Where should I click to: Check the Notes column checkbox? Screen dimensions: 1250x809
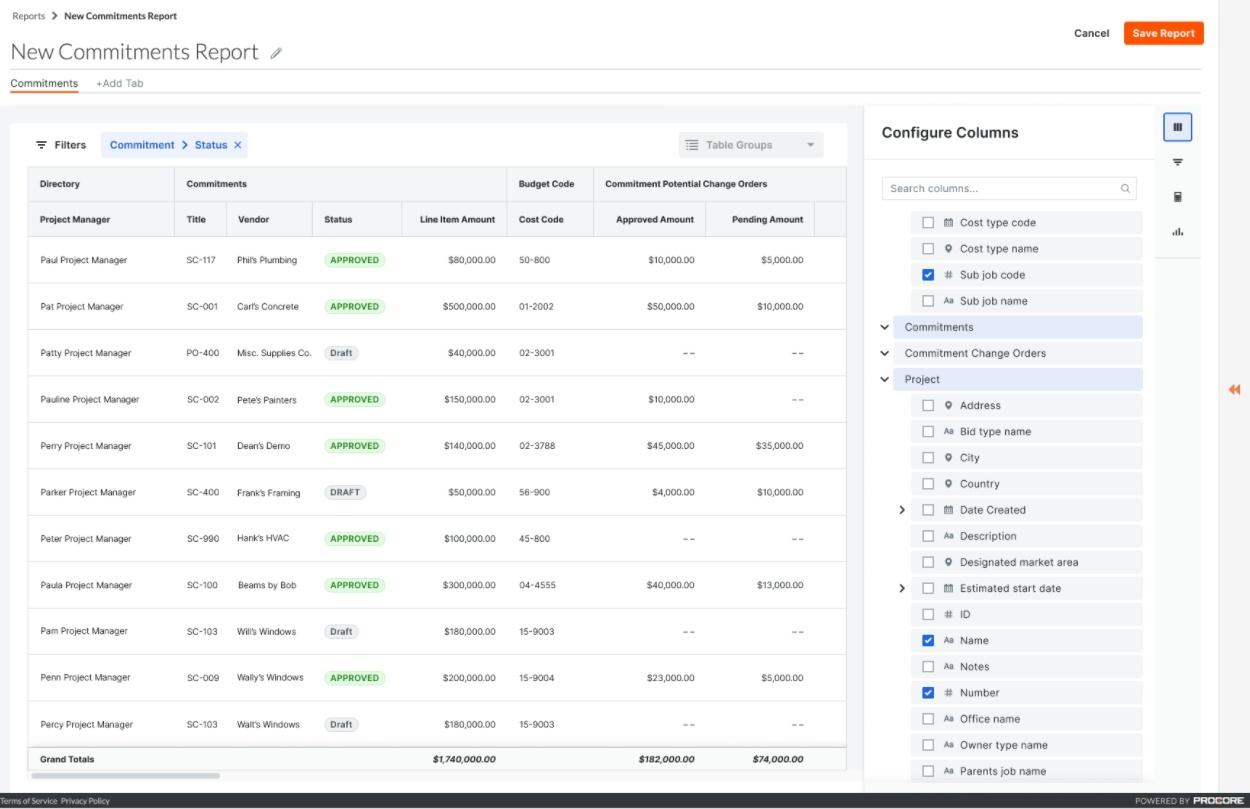(x=928, y=666)
